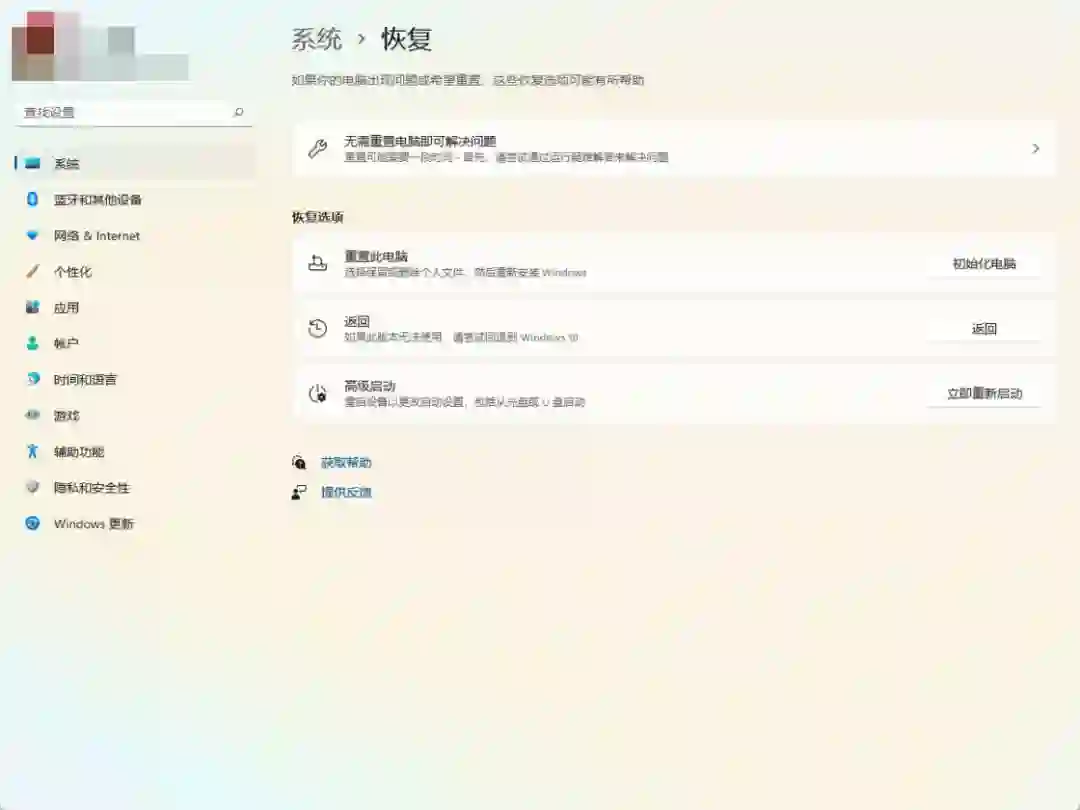Open 帐户 settings
This screenshot has width=1080, height=810.
click(x=134, y=343)
